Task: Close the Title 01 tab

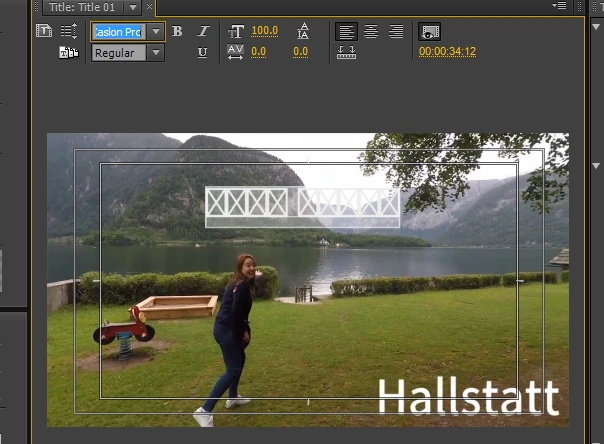Action: coord(149,7)
